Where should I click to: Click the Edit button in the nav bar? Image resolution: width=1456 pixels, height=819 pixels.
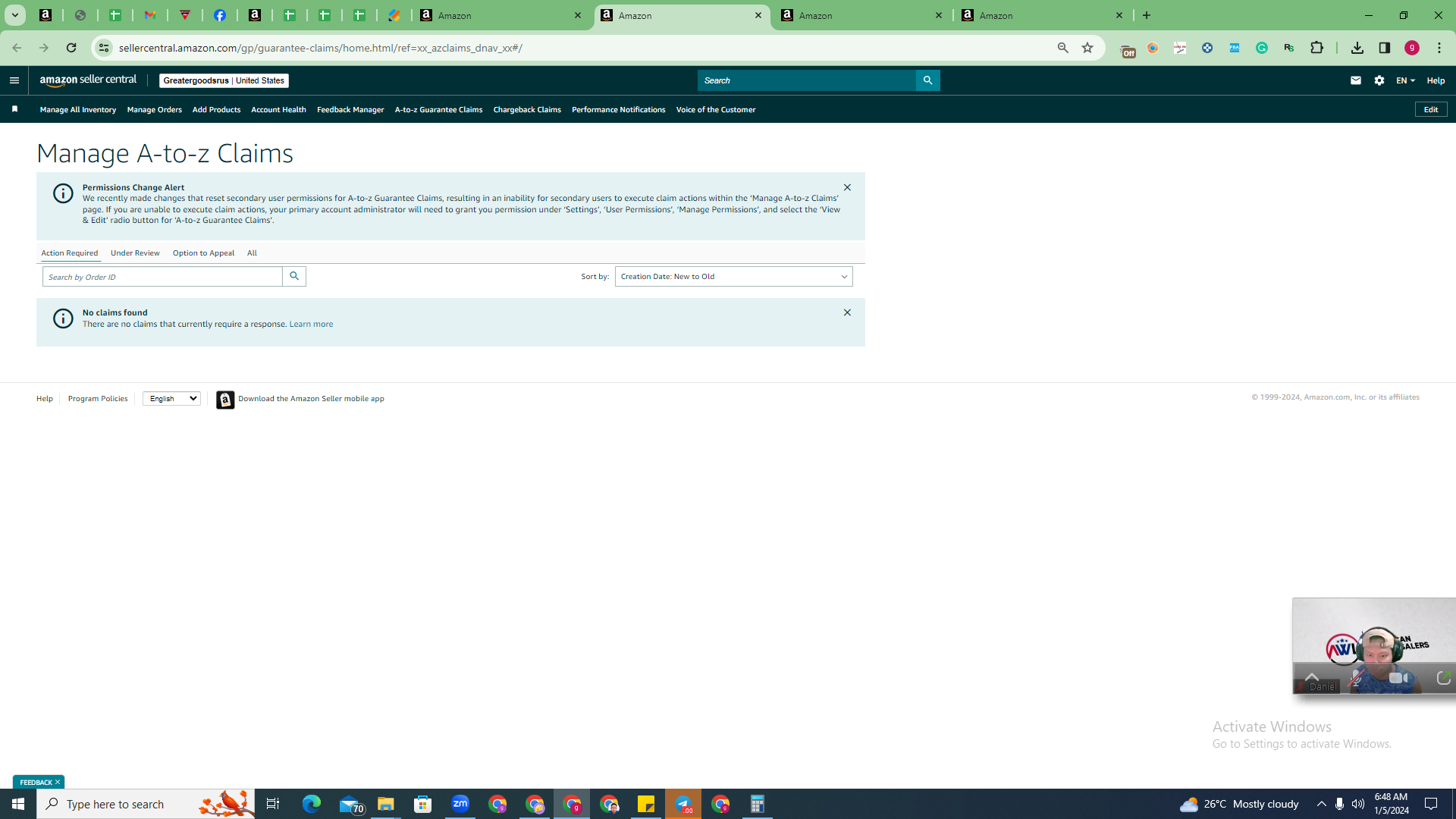pos(1431,110)
